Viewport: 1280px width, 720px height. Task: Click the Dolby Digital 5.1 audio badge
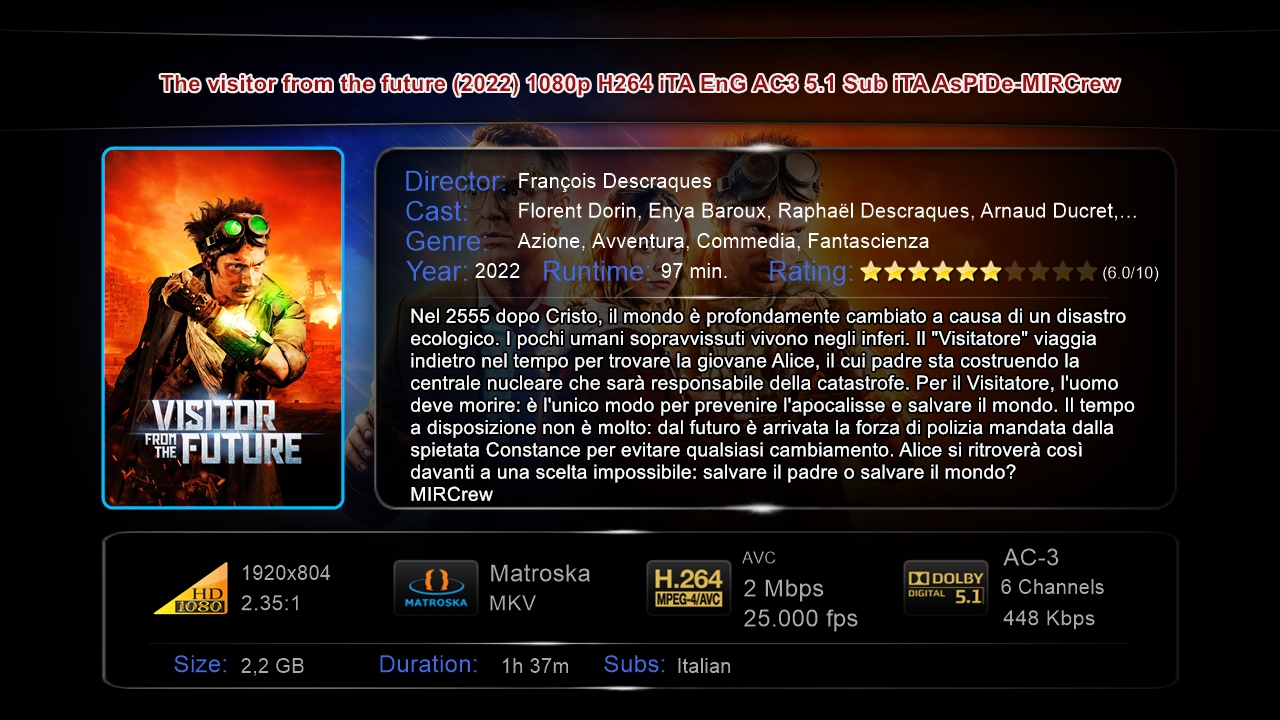[945, 587]
